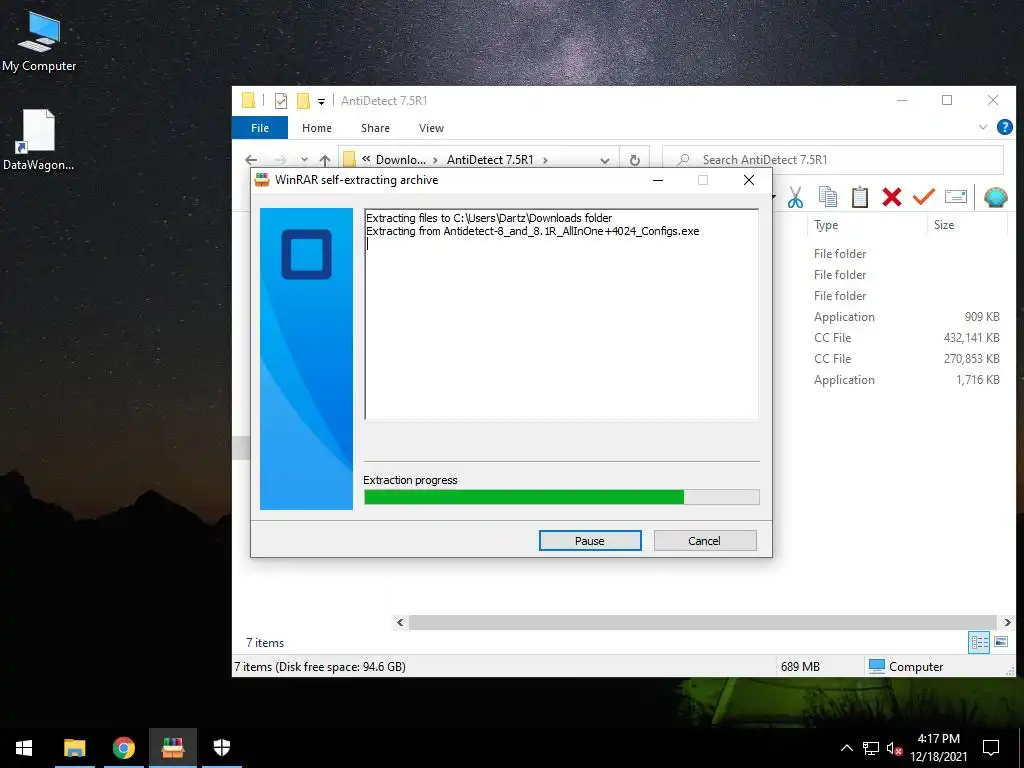The width and height of the screenshot is (1024, 768).
Task: Click the clock showing 4:17 PM
Action: [x=938, y=739]
